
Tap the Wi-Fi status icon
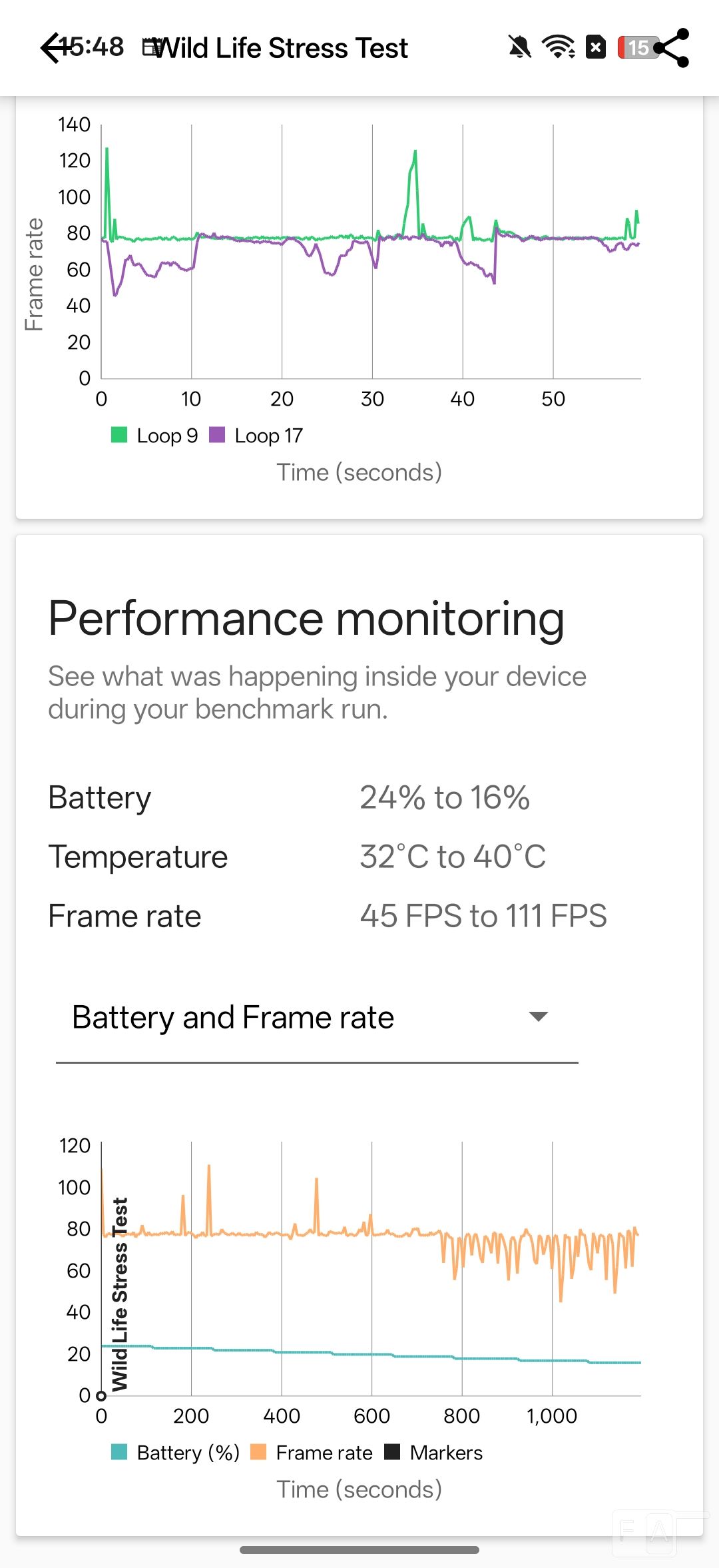click(558, 47)
